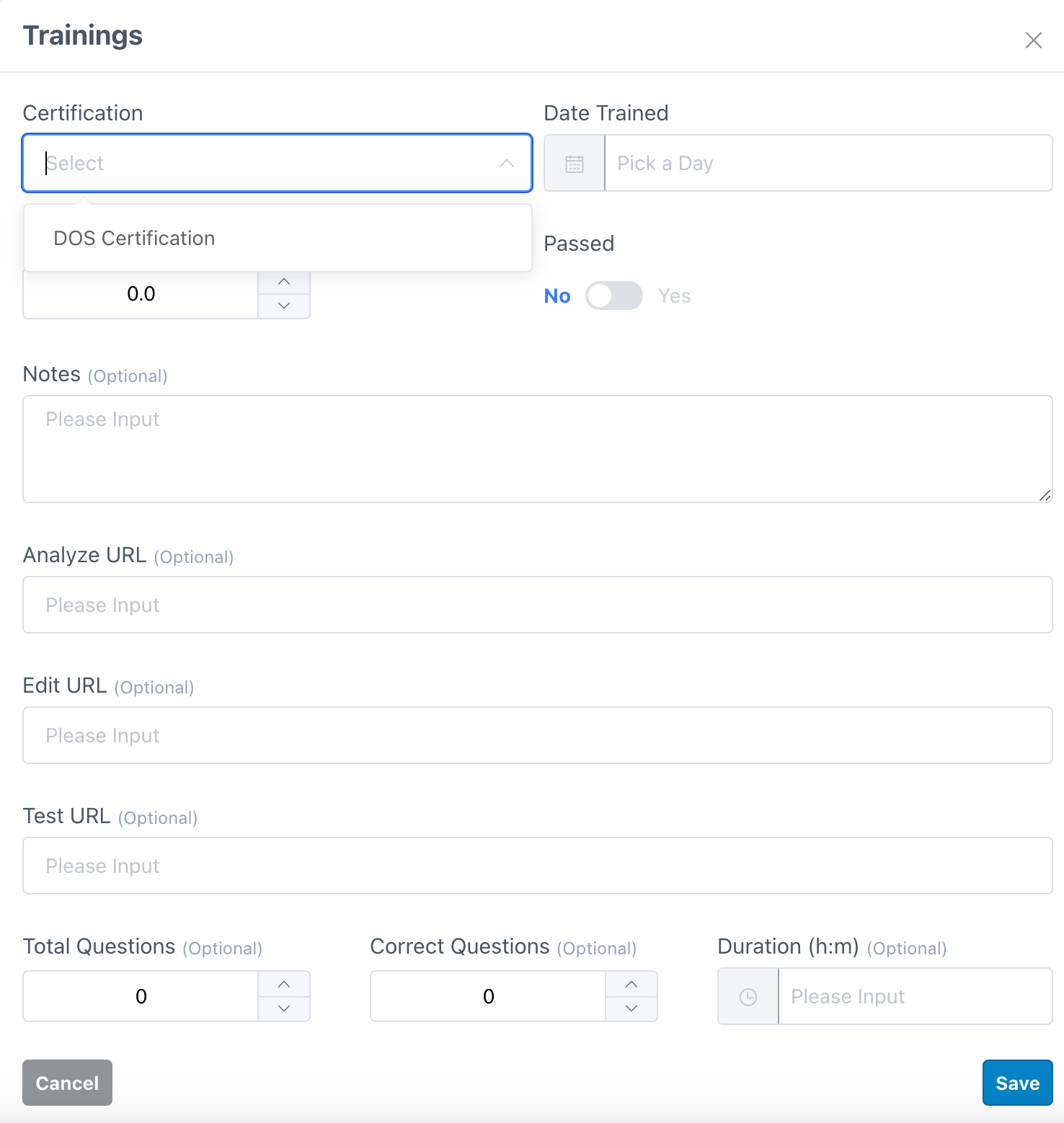Increase Correct Questions with up arrow
The height and width of the screenshot is (1123, 1064).
[x=631, y=984]
